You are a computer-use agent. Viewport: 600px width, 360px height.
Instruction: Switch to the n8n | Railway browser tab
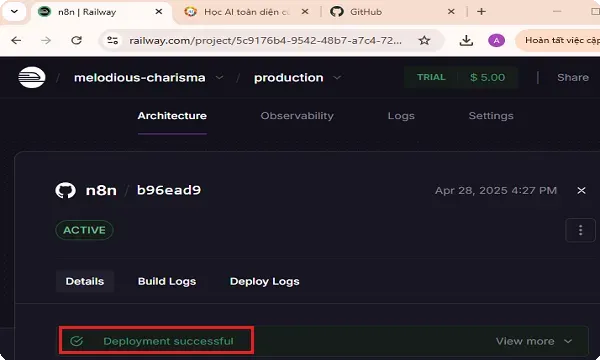coord(100,12)
